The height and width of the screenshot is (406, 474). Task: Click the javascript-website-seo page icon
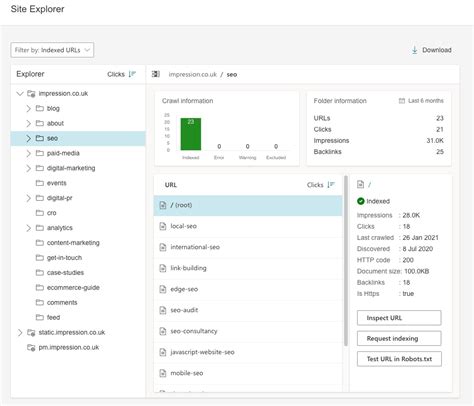(163, 352)
